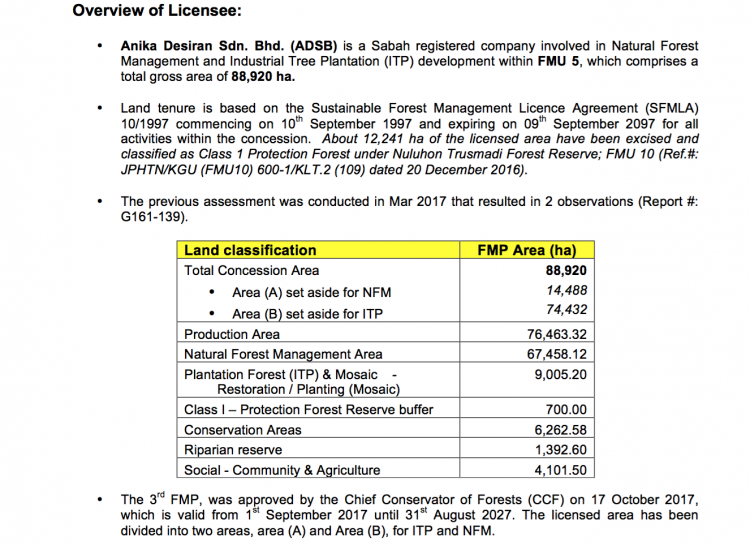Screen dimensions: 750x550
Task: Click the 'FMP Area (ha)' table header
Action: pos(527,250)
